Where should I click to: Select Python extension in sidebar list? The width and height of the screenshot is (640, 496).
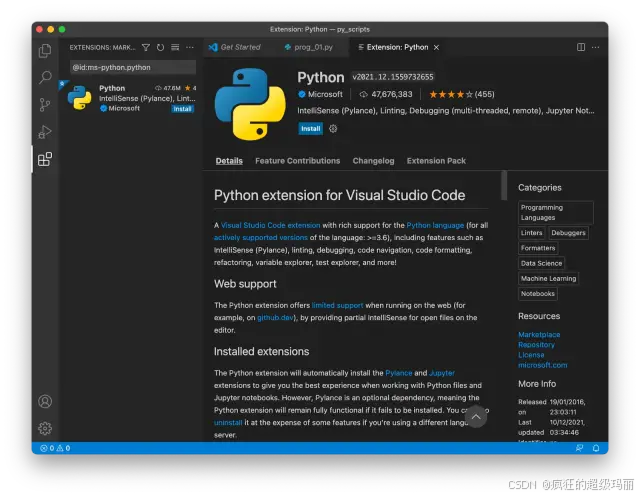[x=130, y=98]
